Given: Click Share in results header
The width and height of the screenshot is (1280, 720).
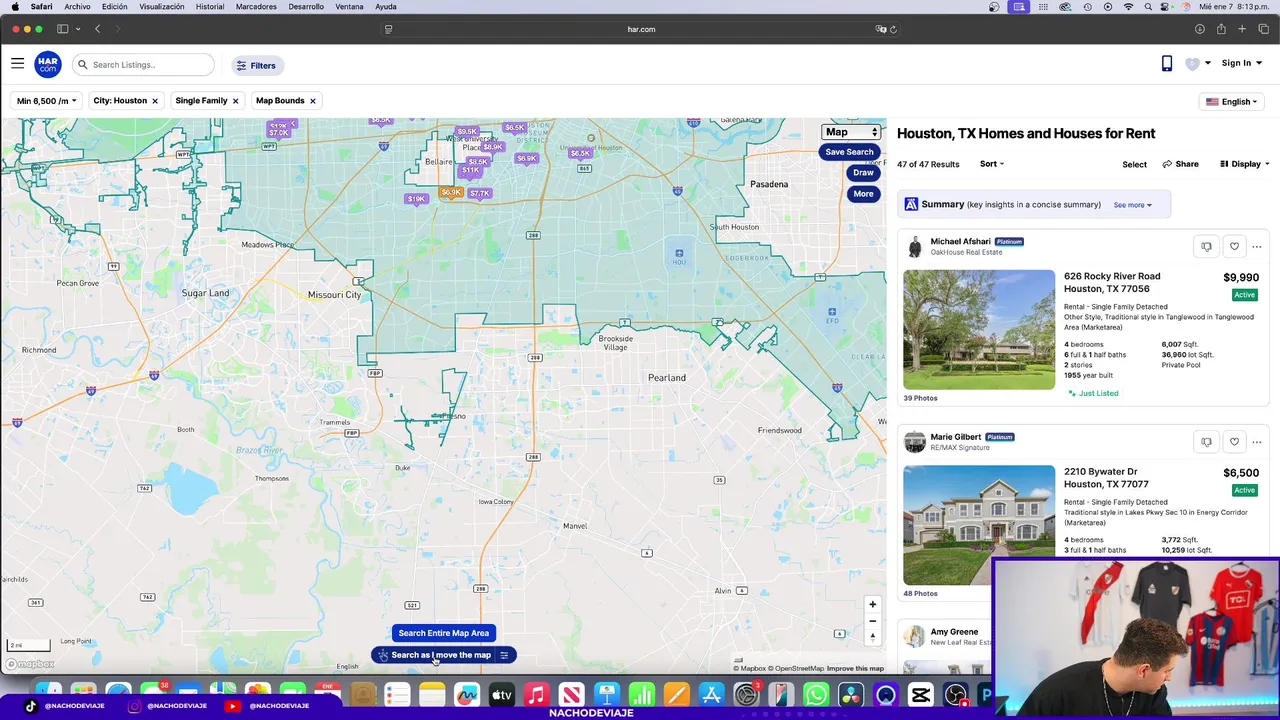Looking at the screenshot, I should coord(1180,164).
